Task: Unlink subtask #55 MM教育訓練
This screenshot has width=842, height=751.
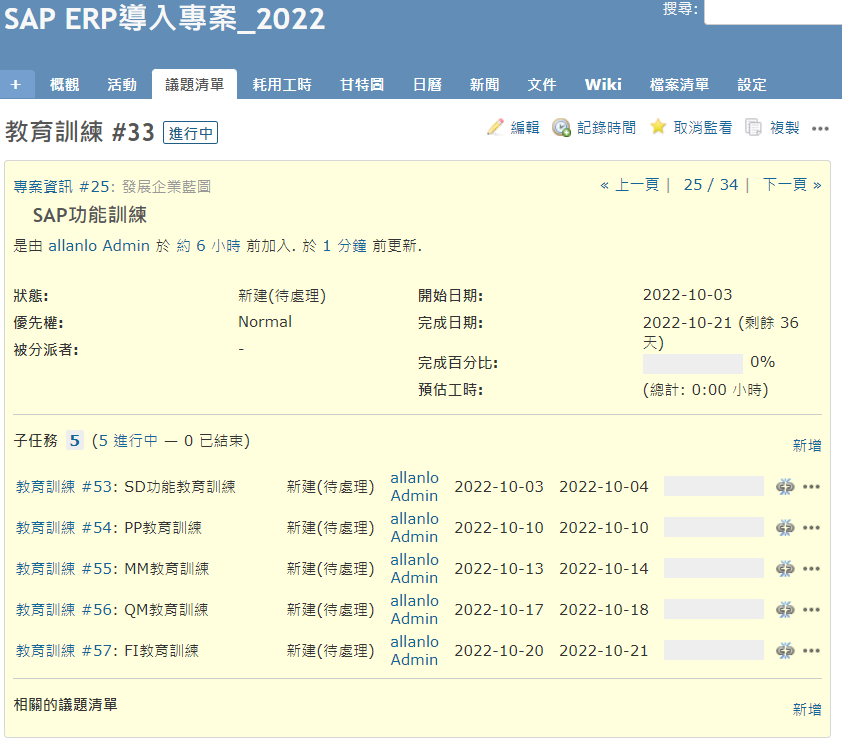Action: pos(785,568)
